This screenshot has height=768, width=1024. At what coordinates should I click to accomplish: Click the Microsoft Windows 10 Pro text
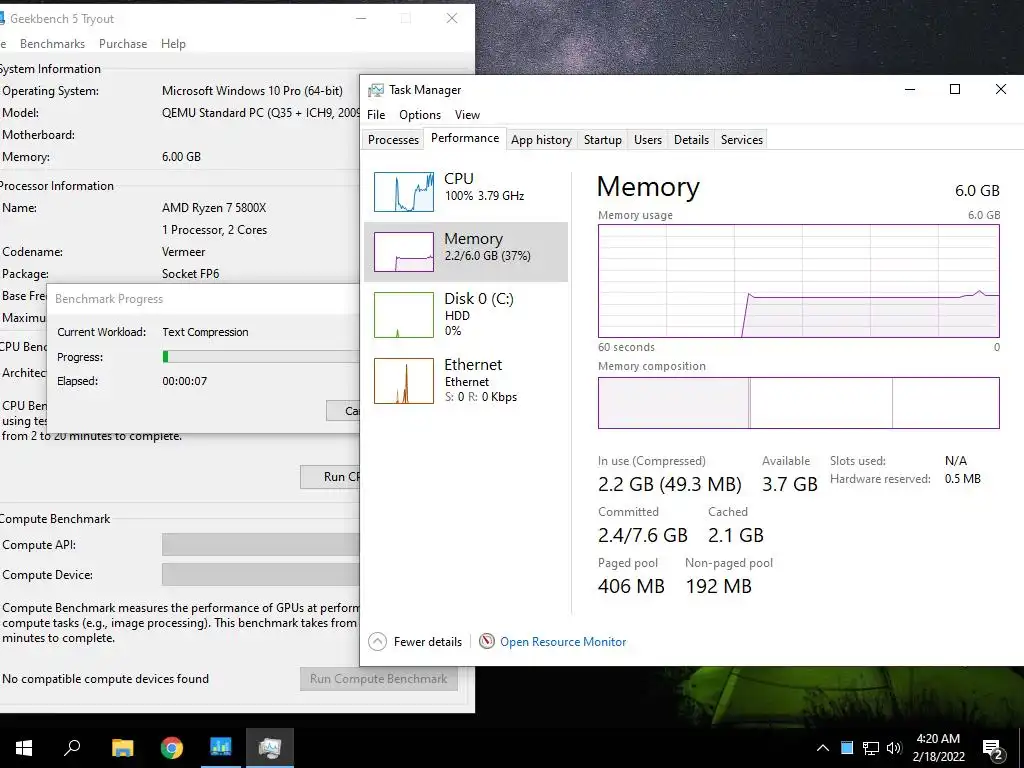point(252,91)
